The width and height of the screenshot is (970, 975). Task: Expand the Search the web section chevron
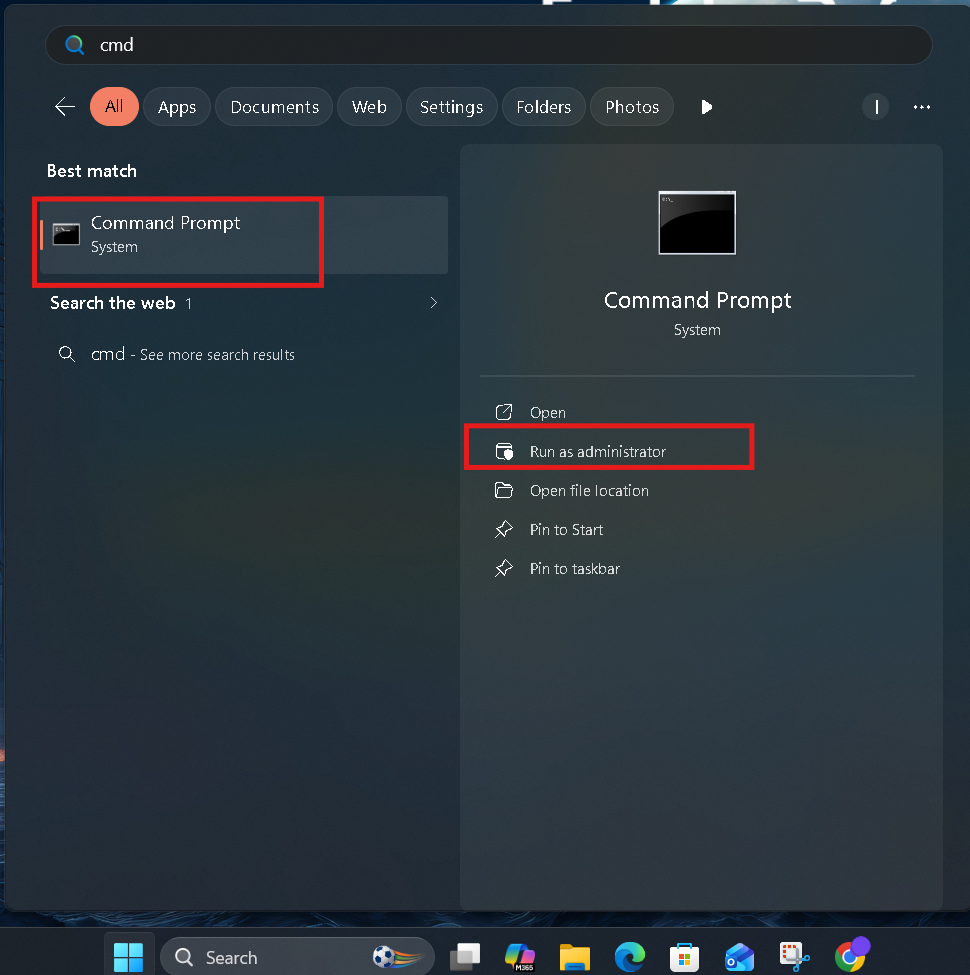(433, 303)
